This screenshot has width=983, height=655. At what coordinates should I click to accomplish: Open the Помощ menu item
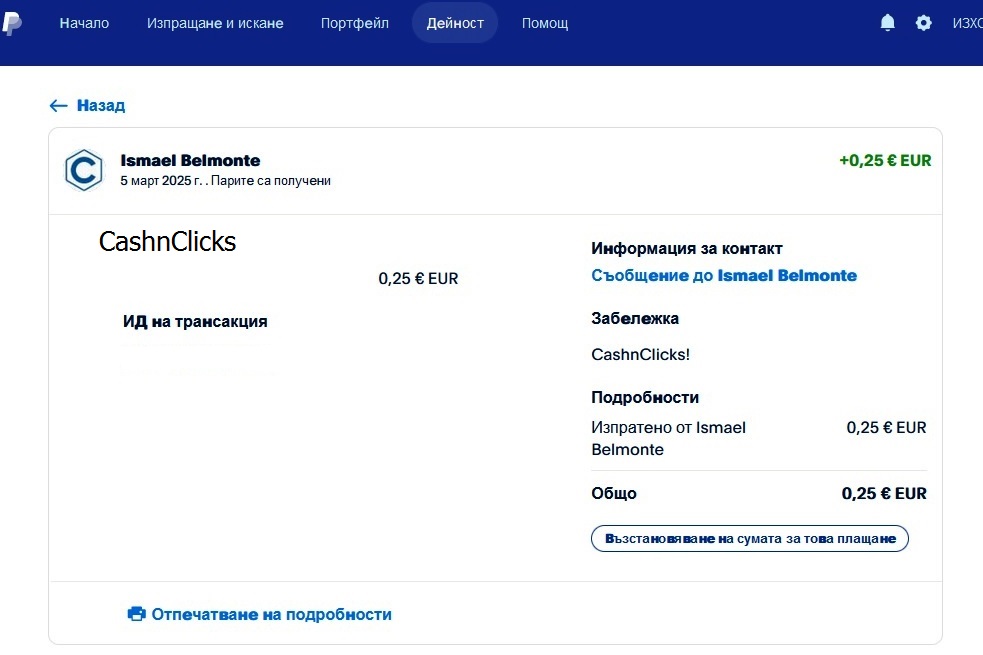click(545, 23)
